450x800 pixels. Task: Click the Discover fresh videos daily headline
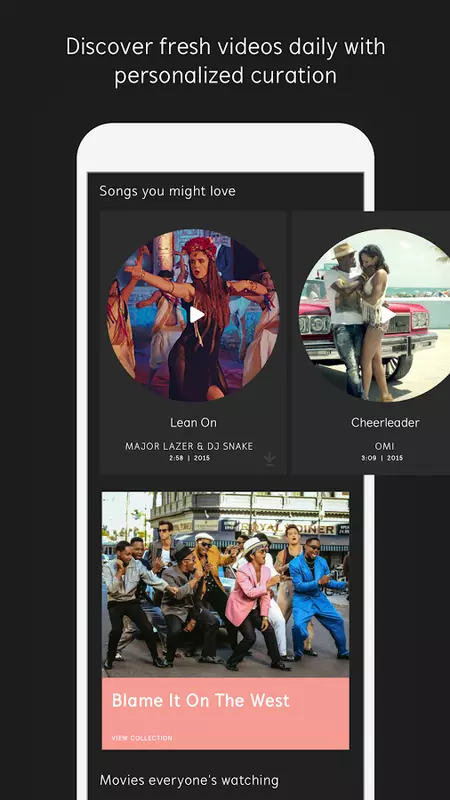[x=226, y=47]
